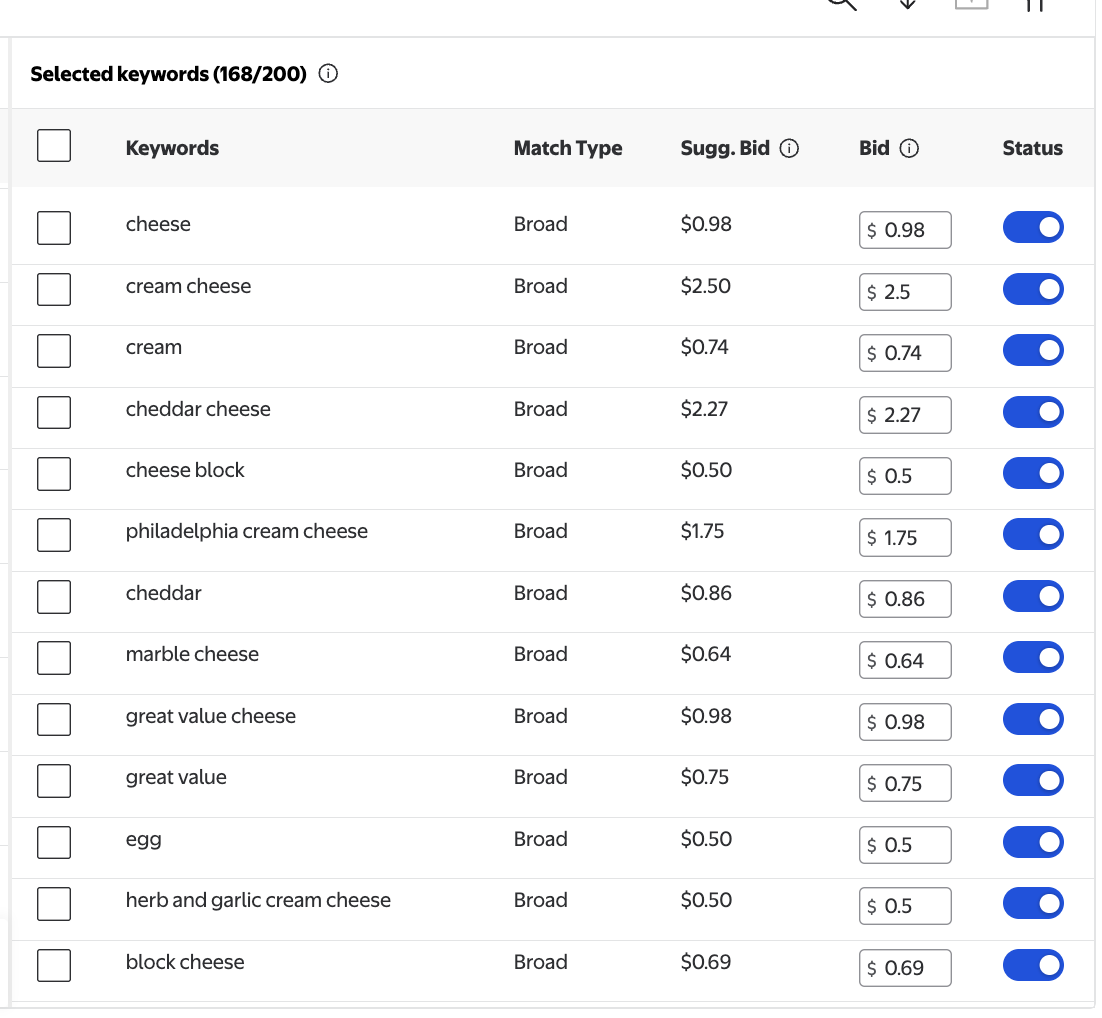
Task: Disable the great value keyword status
Action: [1033, 780]
